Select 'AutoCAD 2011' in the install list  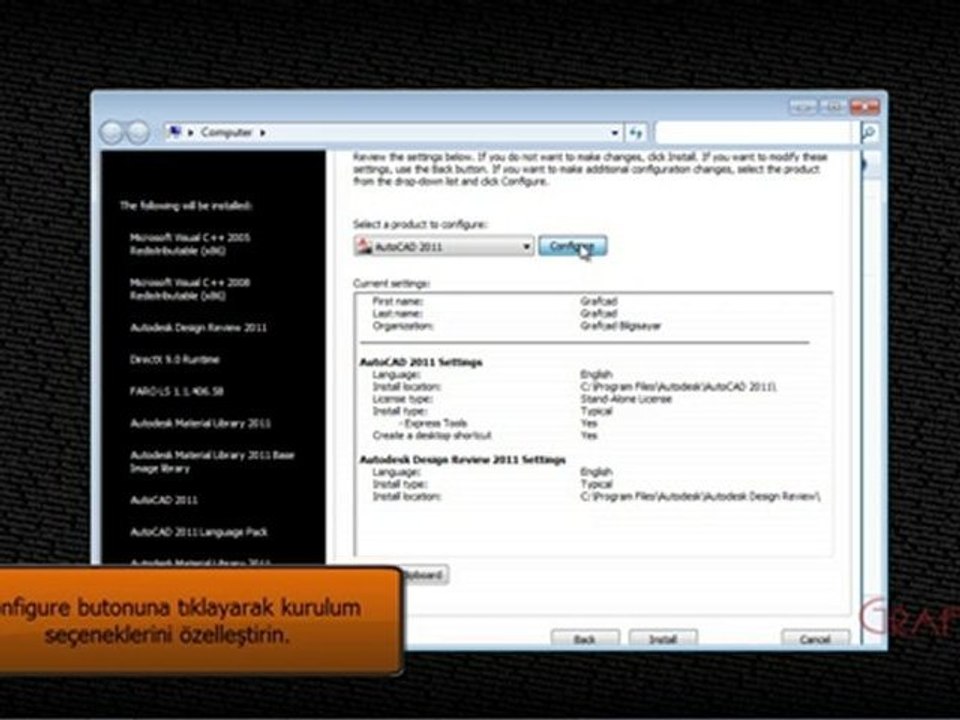[164, 500]
